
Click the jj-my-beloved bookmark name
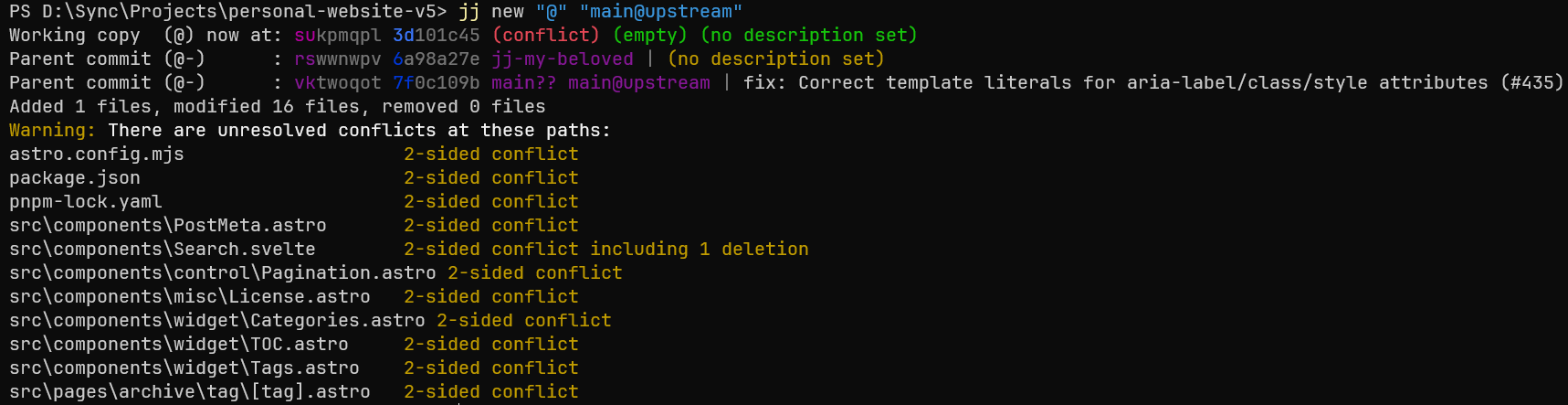tap(563, 59)
